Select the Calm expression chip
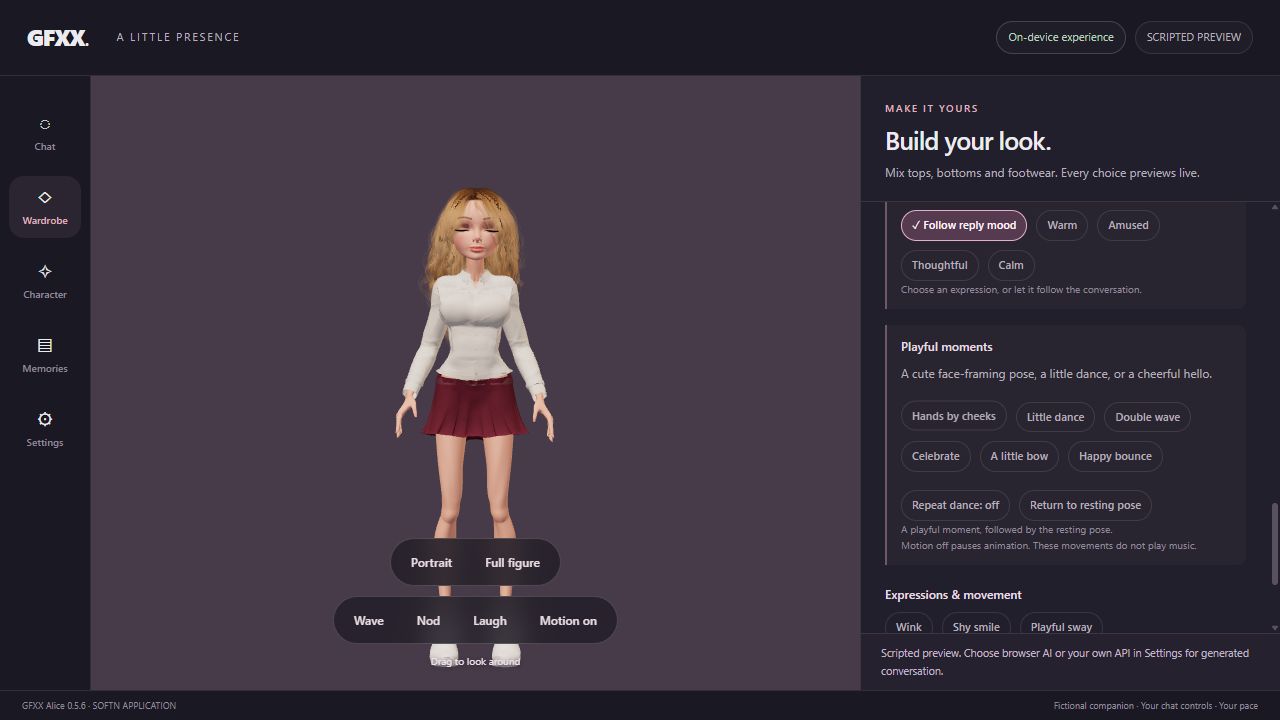The width and height of the screenshot is (1280, 720). 1011,265
